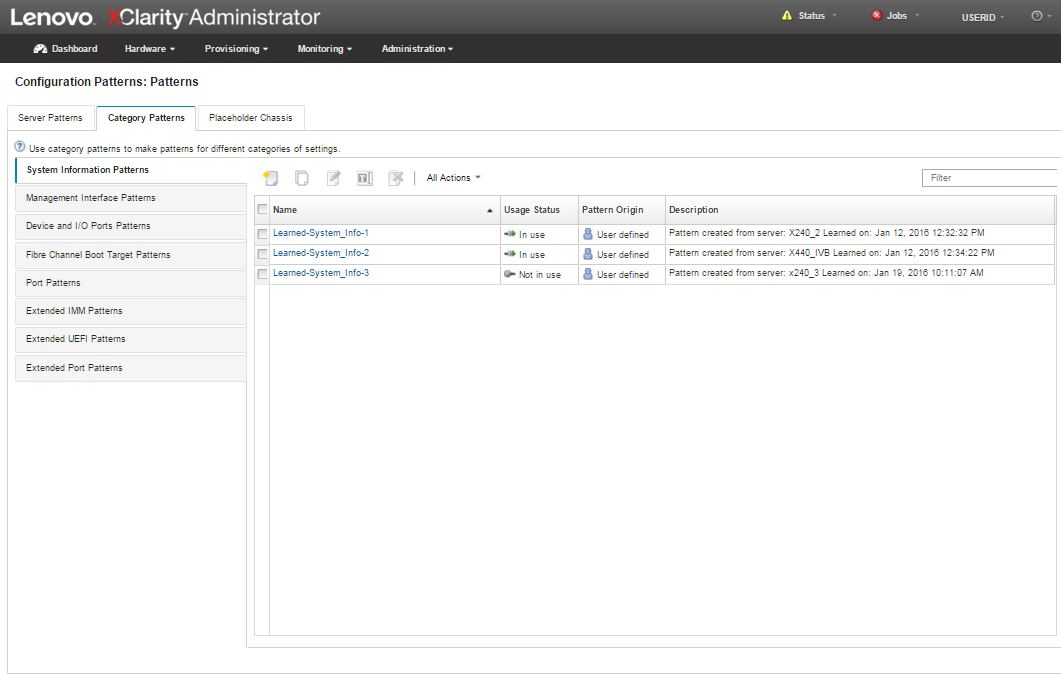The height and width of the screenshot is (675, 1061).
Task: Click the blue help icon beside category hint
Action: tap(20, 147)
